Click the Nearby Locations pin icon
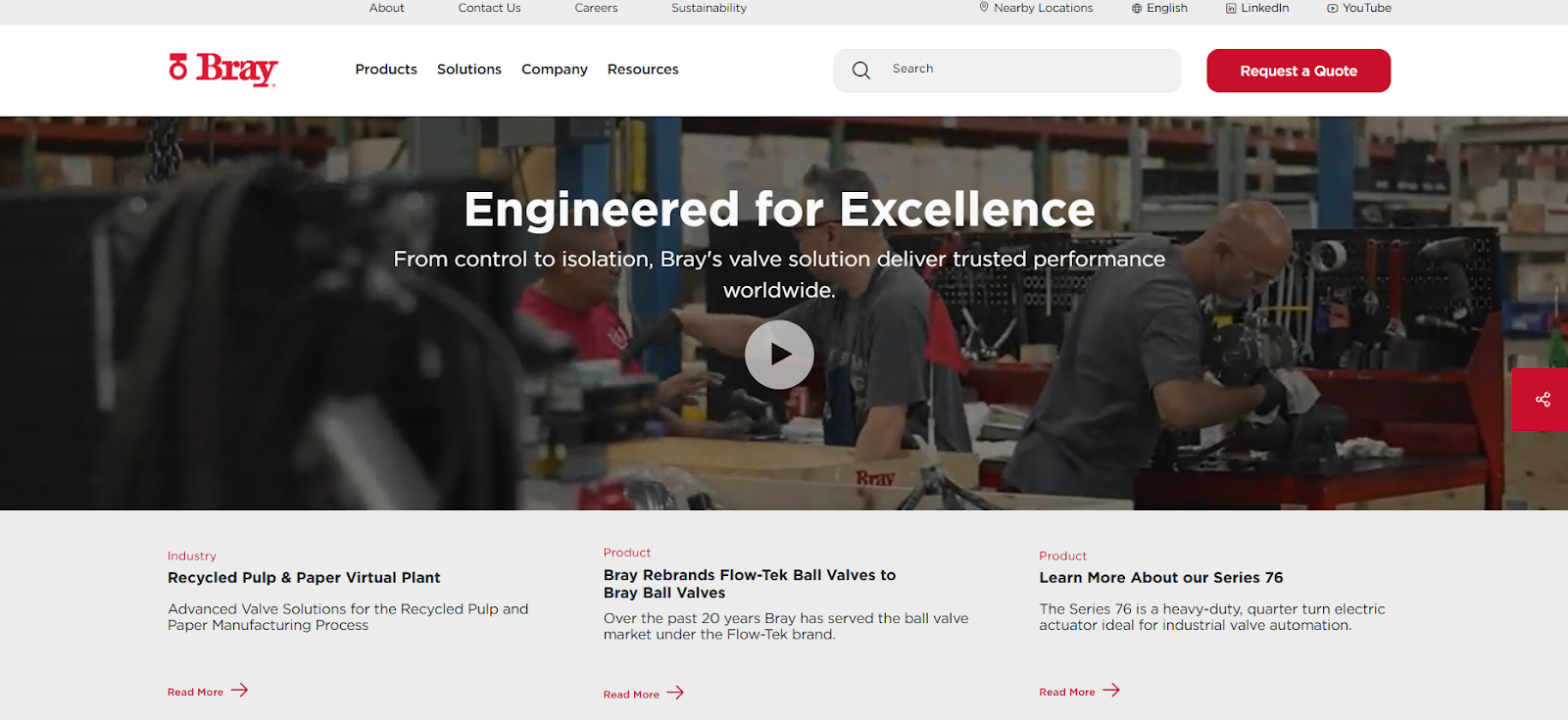This screenshot has width=1568, height=720. point(984,8)
